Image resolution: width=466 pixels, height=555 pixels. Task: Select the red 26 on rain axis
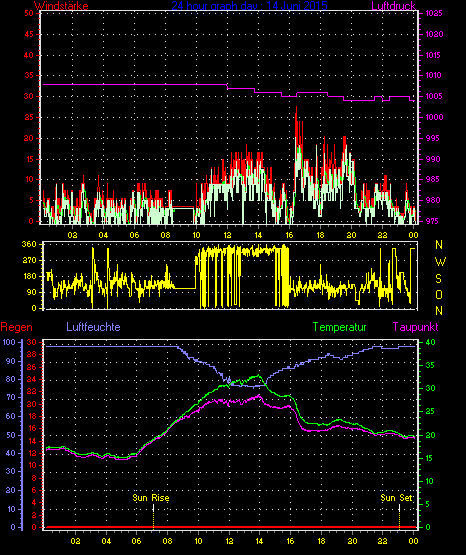click(31, 367)
